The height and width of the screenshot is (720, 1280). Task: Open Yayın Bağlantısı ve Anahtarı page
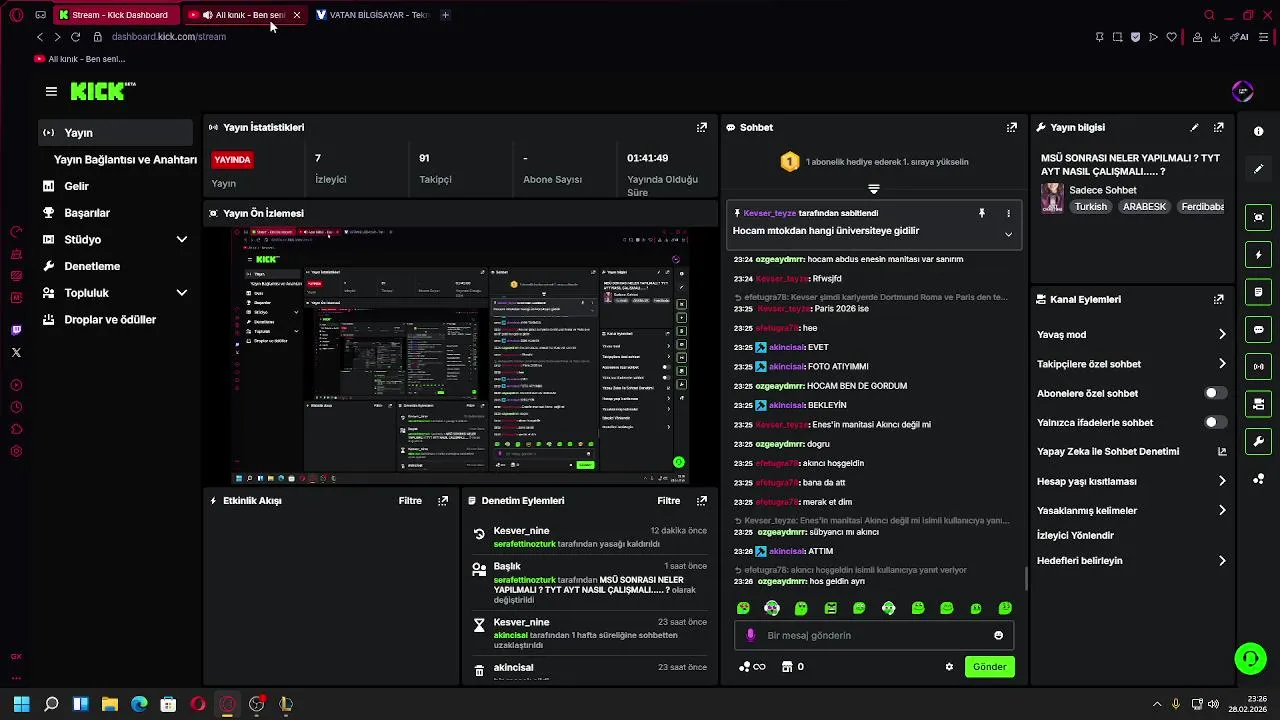[125, 159]
